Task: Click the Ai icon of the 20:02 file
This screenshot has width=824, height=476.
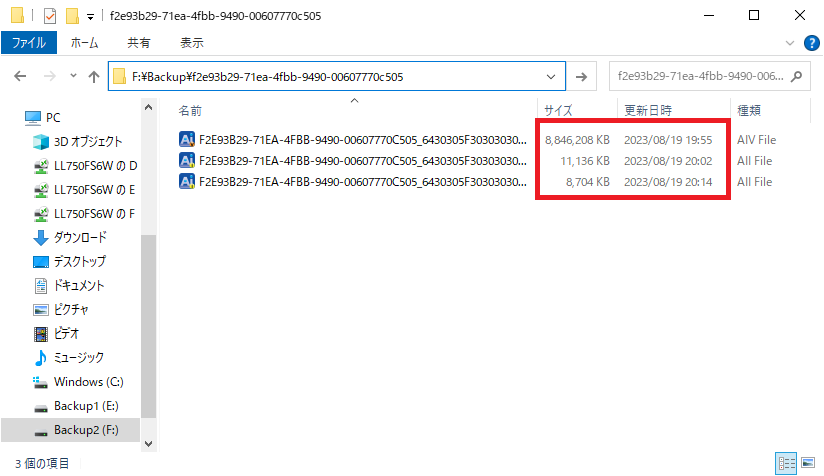Action: pyautogui.click(x=187, y=160)
